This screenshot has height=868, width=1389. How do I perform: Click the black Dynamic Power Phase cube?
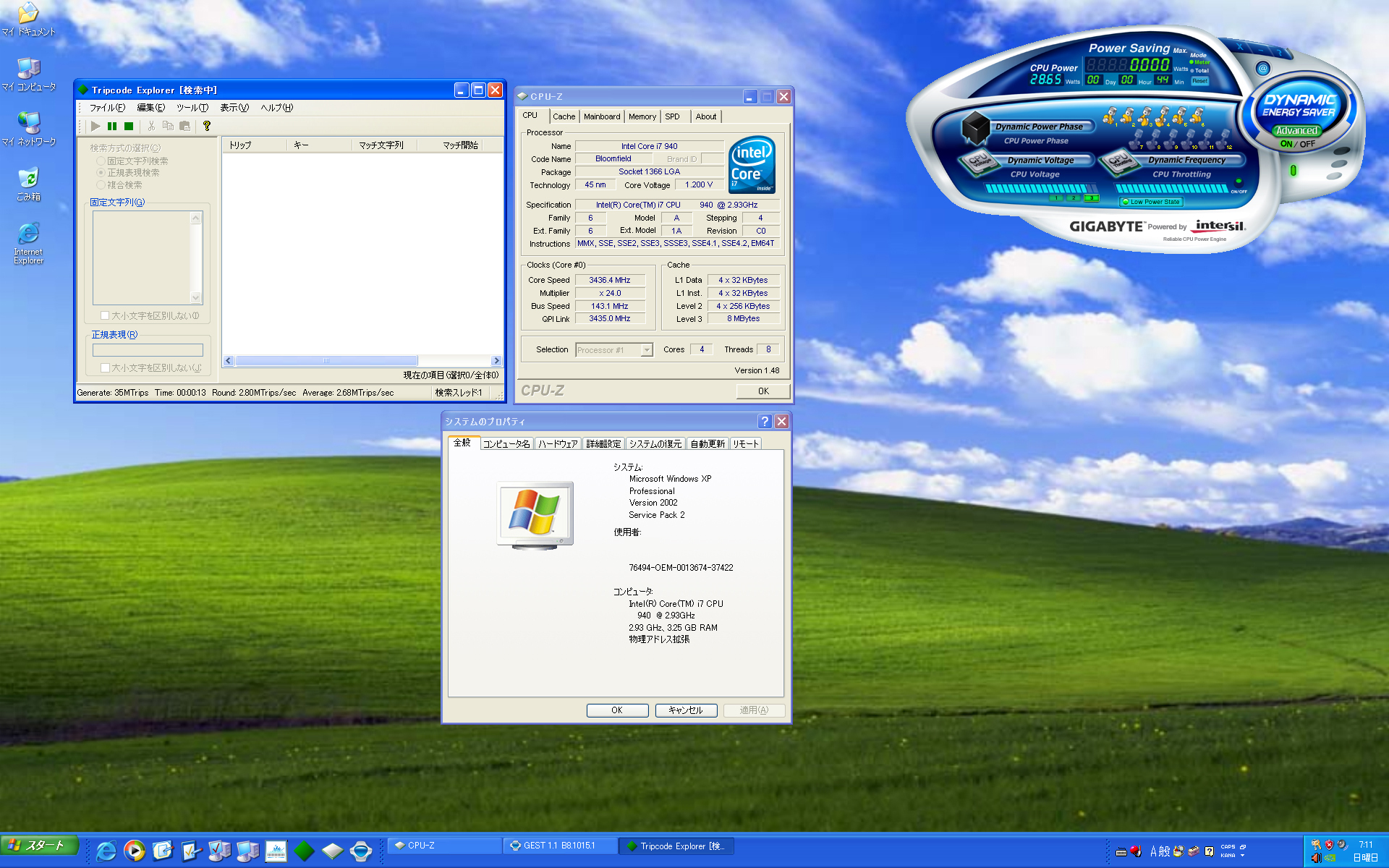click(x=974, y=127)
